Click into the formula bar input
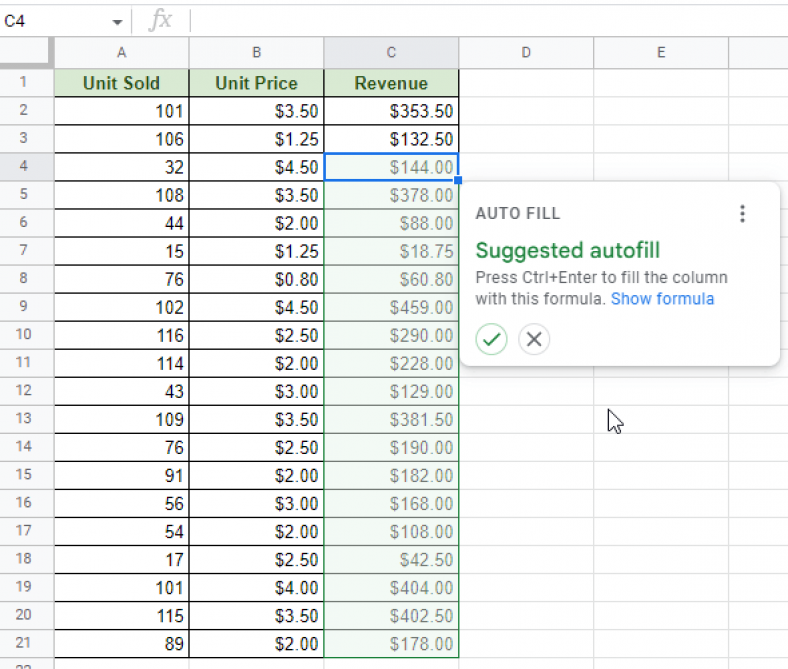Viewport: 788px width, 669px height. [x=480, y=20]
